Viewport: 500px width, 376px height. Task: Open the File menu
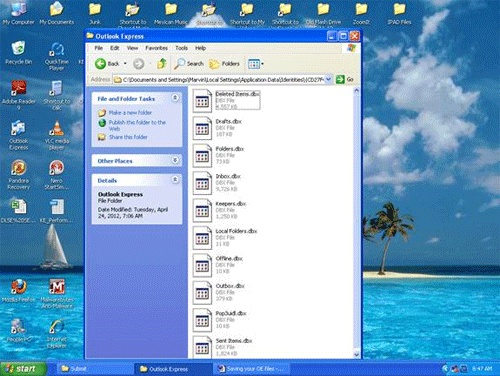pos(99,48)
